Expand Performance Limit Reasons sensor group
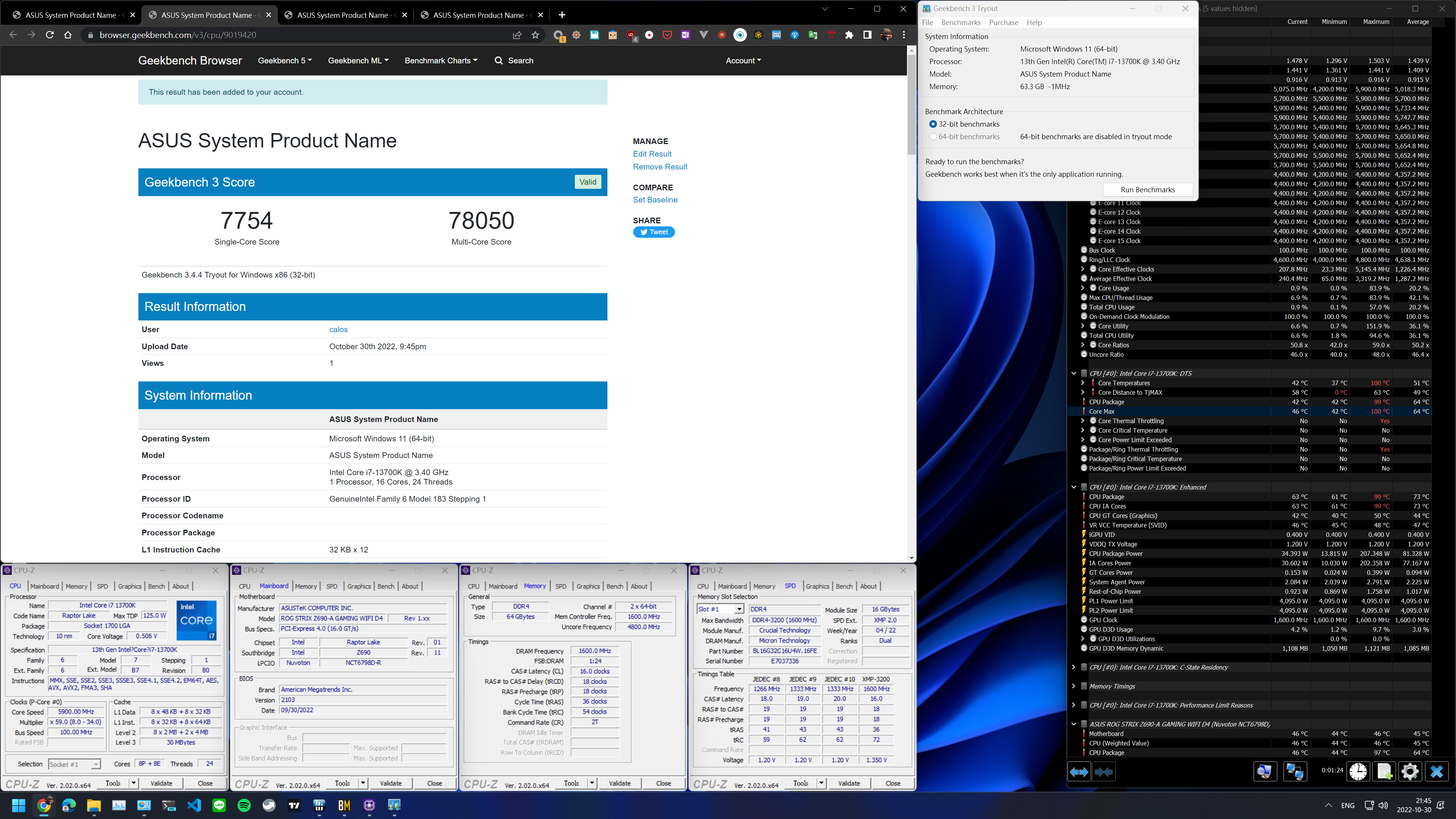Image resolution: width=1456 pixels, height=819 pixels. point(1073,705)
